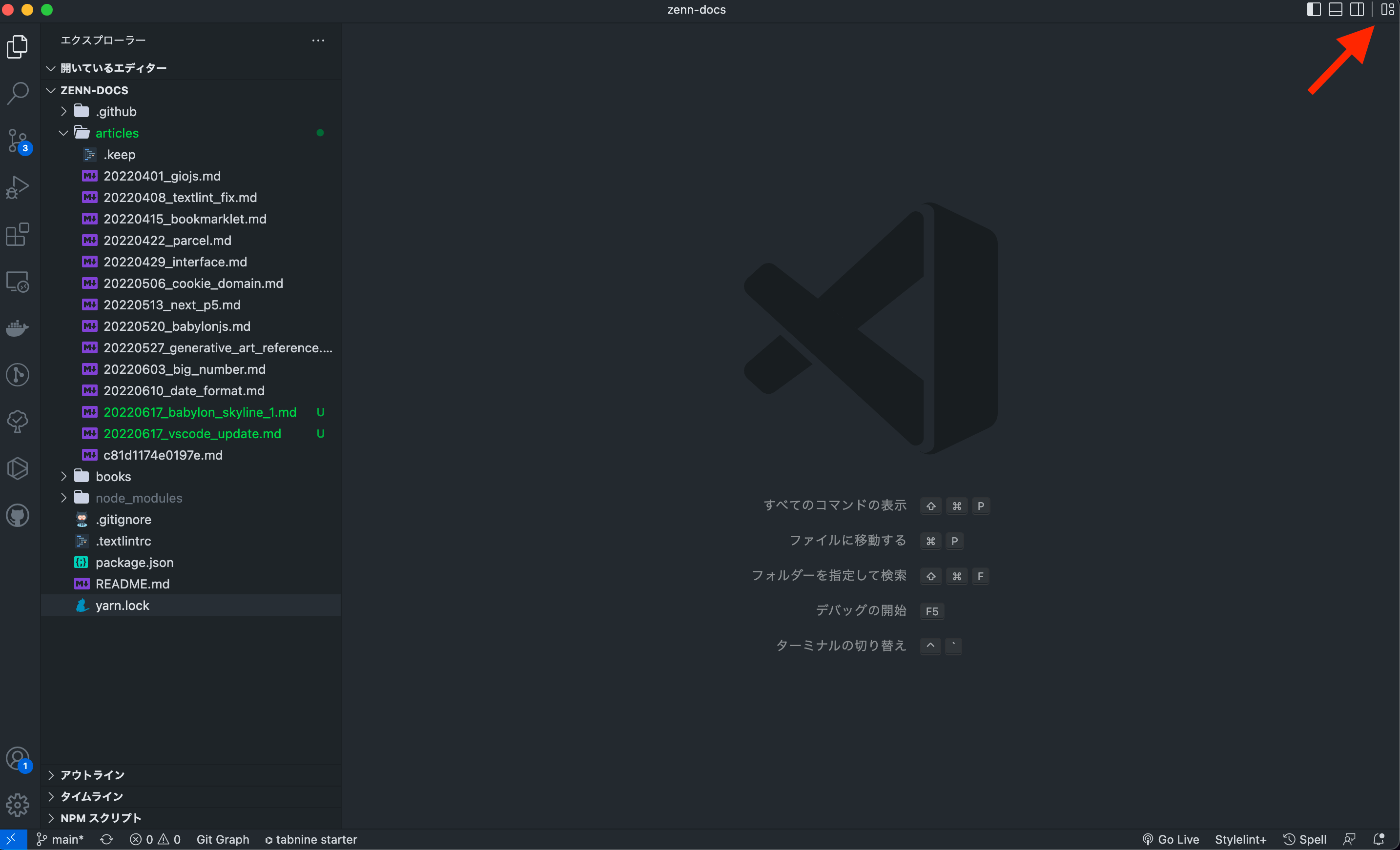The width and height of the screenshot is (1400, 850).
Task: Open 20220603_big_number.md
Action: (x=191, y=370)
